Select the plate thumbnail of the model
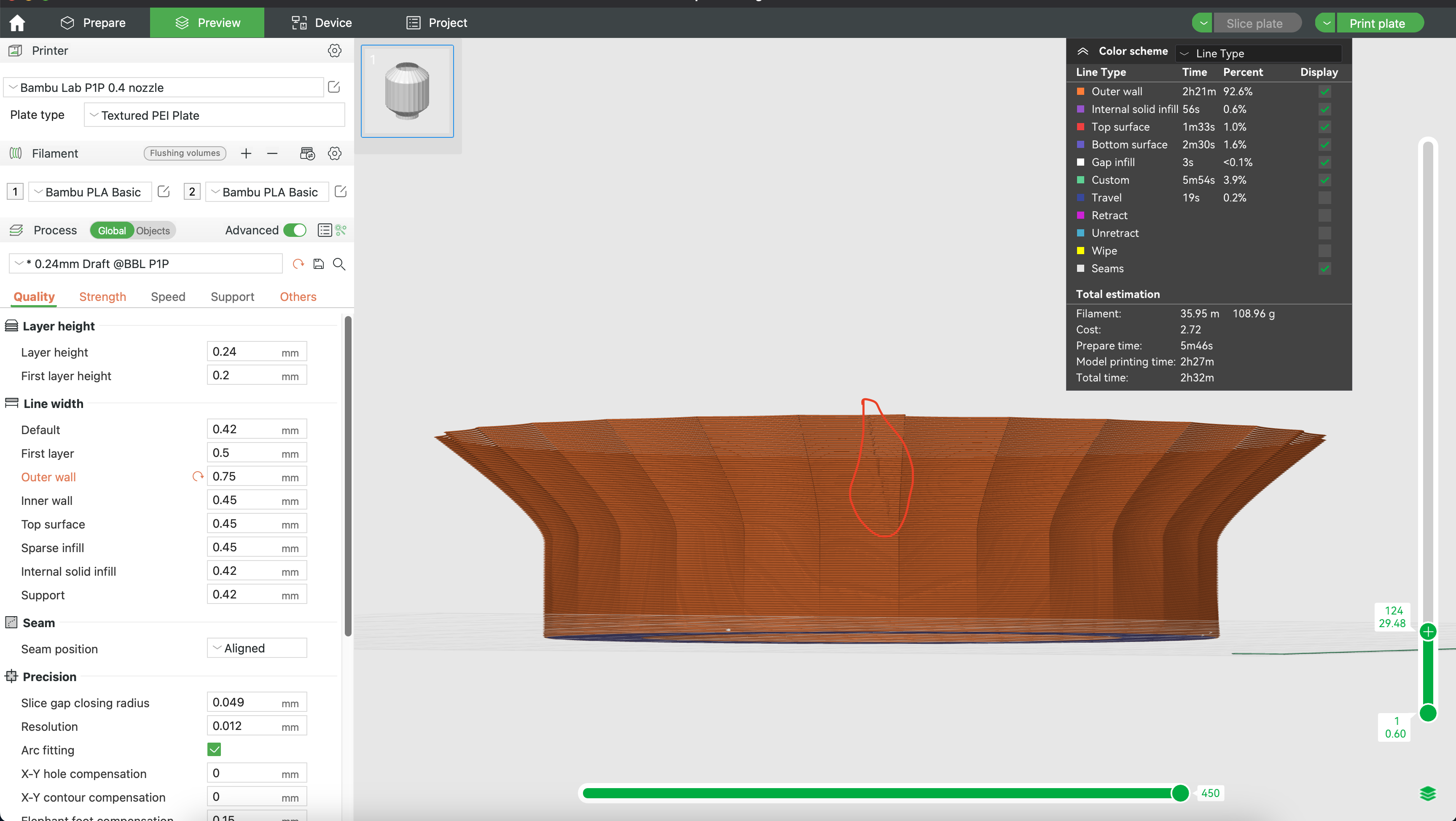The height and width of the screenshot is (821, 1456). point(407,91)
